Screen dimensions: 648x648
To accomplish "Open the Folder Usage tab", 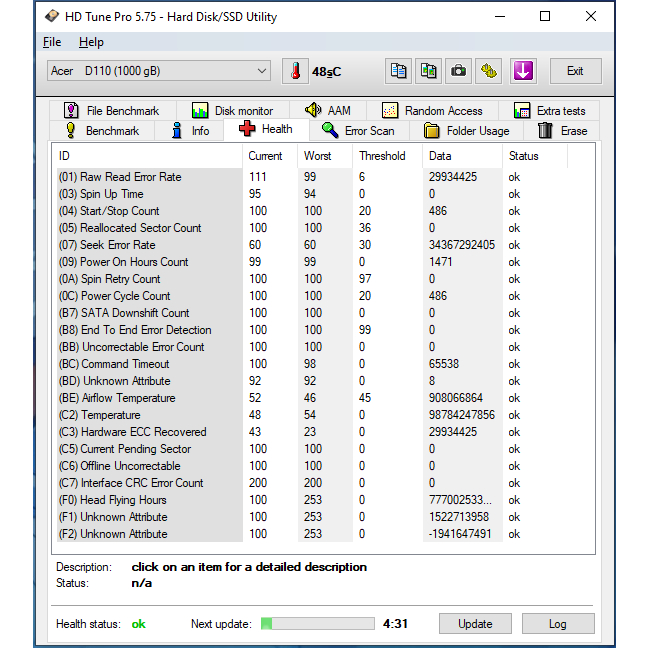I will click(x=466, y=131).
